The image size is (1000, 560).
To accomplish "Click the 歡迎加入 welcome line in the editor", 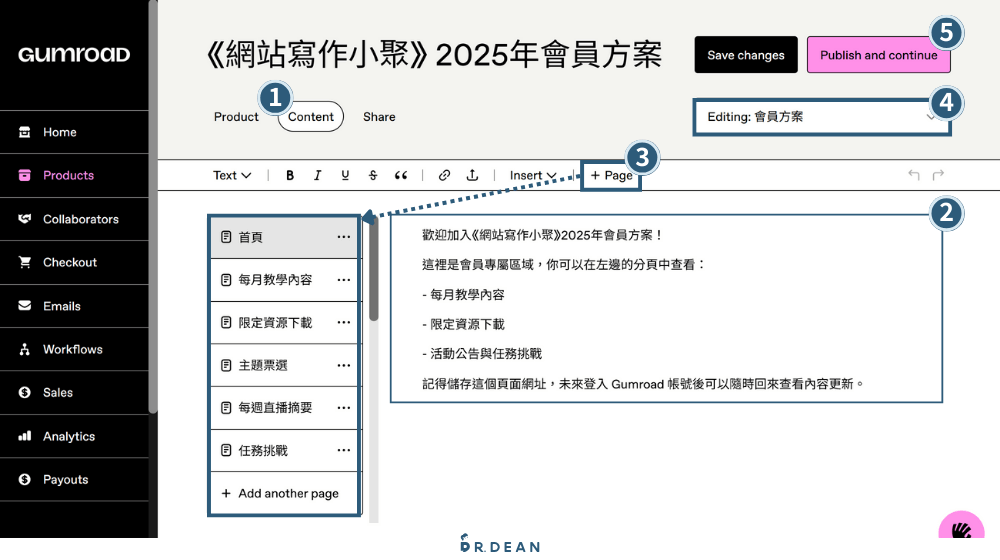I will 543,235.
